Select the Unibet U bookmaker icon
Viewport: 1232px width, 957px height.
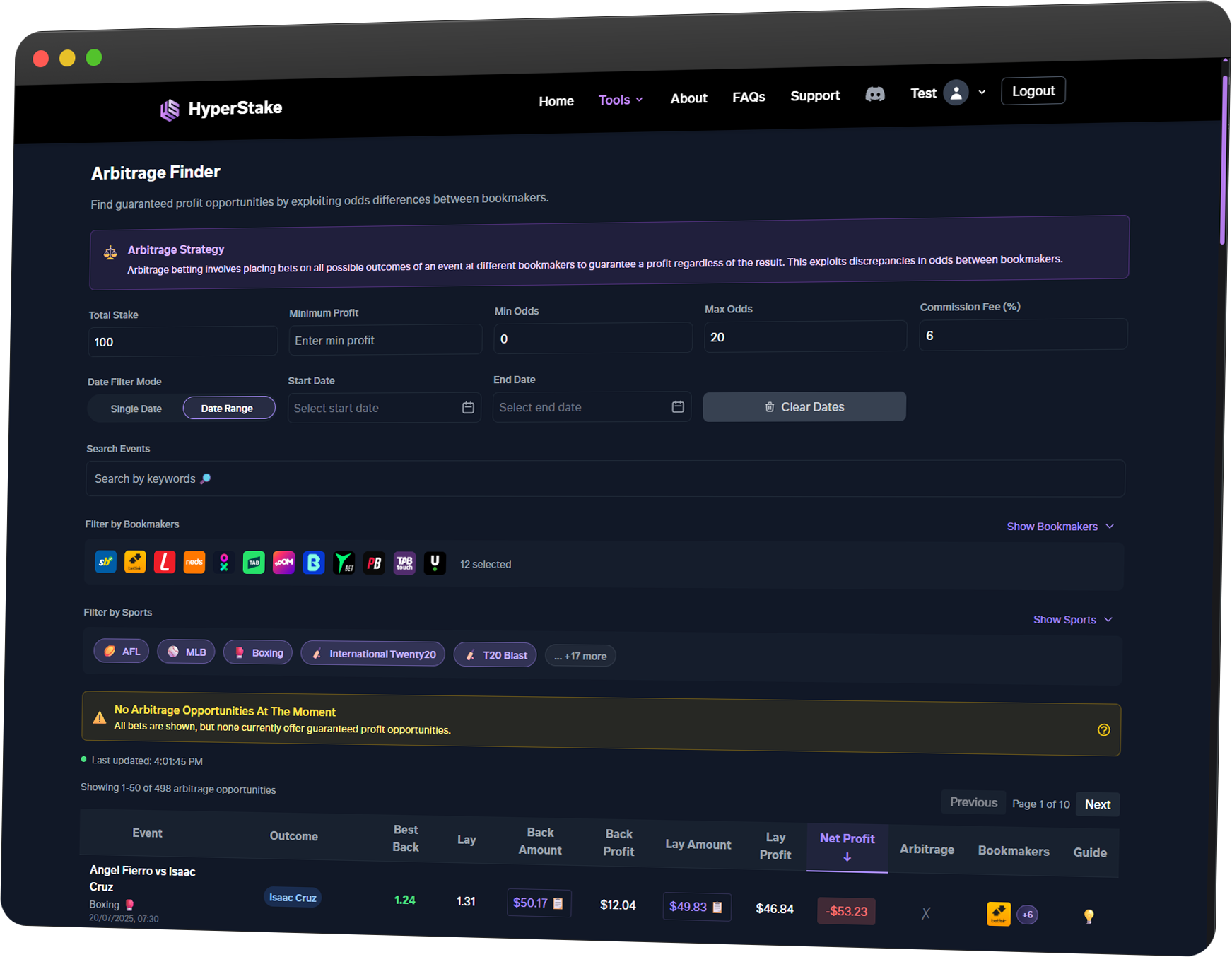(435, 563)
